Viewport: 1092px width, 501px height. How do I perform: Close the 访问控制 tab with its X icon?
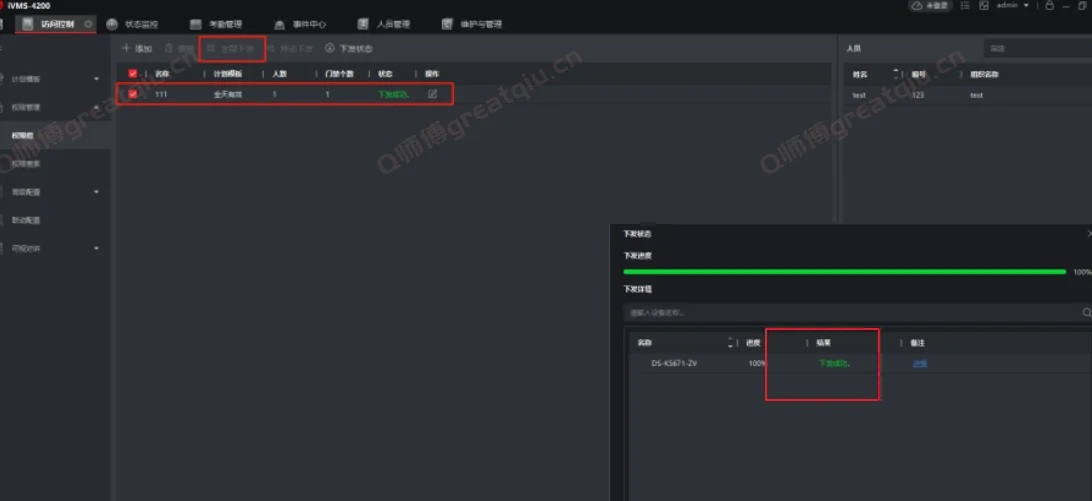tap(89, 24)
